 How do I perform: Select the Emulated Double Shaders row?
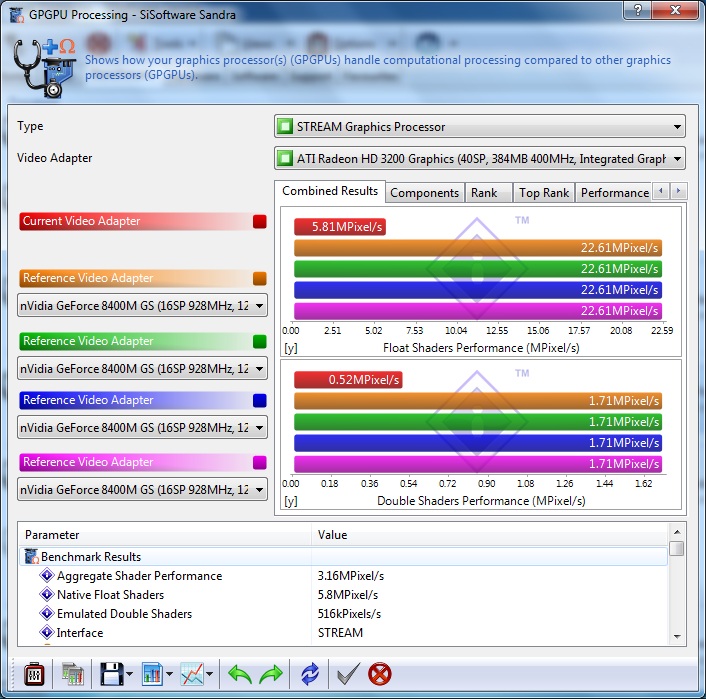(x=344, y=613)
